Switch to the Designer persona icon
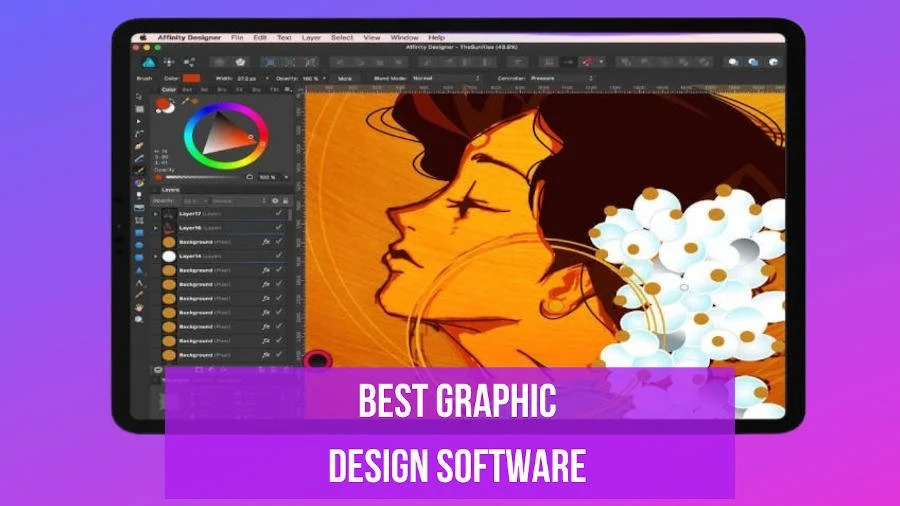The width and height of the screenshot is (900, 506). 149,62
